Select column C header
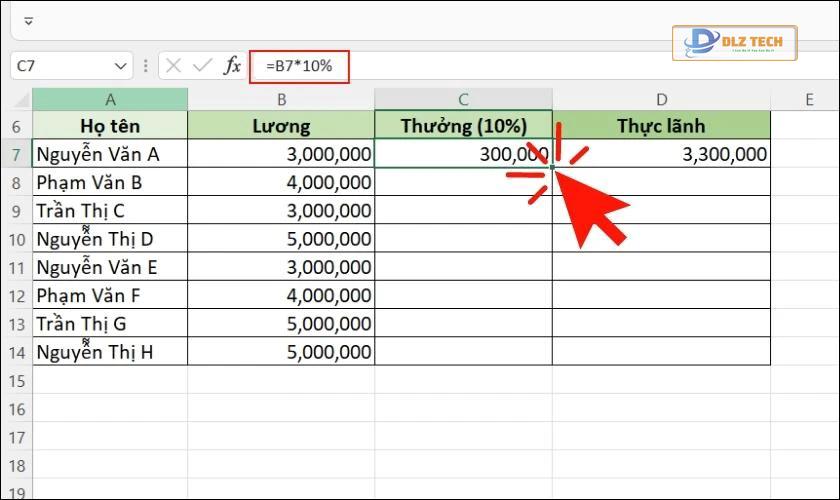Image resolution: width=840 pixels, height=500 pixels. [x=463, y=99]
